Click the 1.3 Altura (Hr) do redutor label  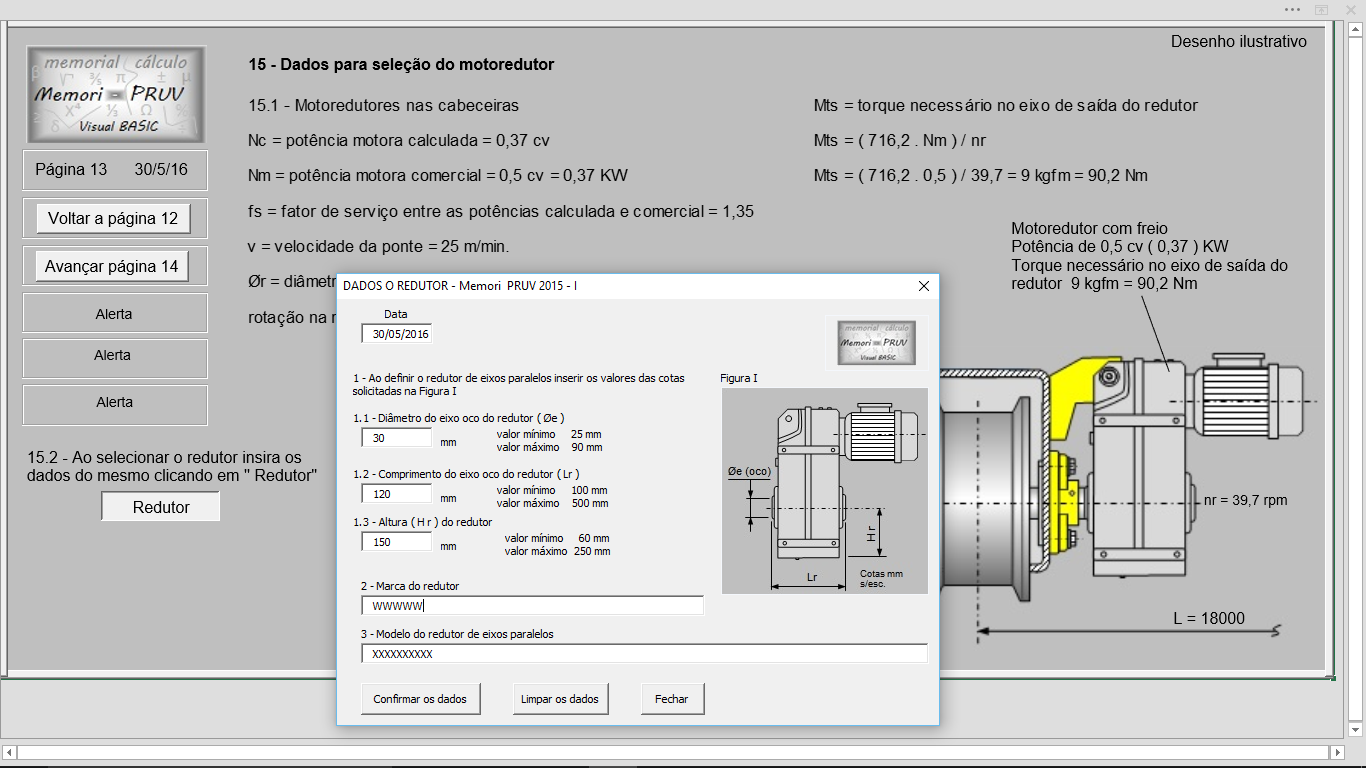pos(423,522)
